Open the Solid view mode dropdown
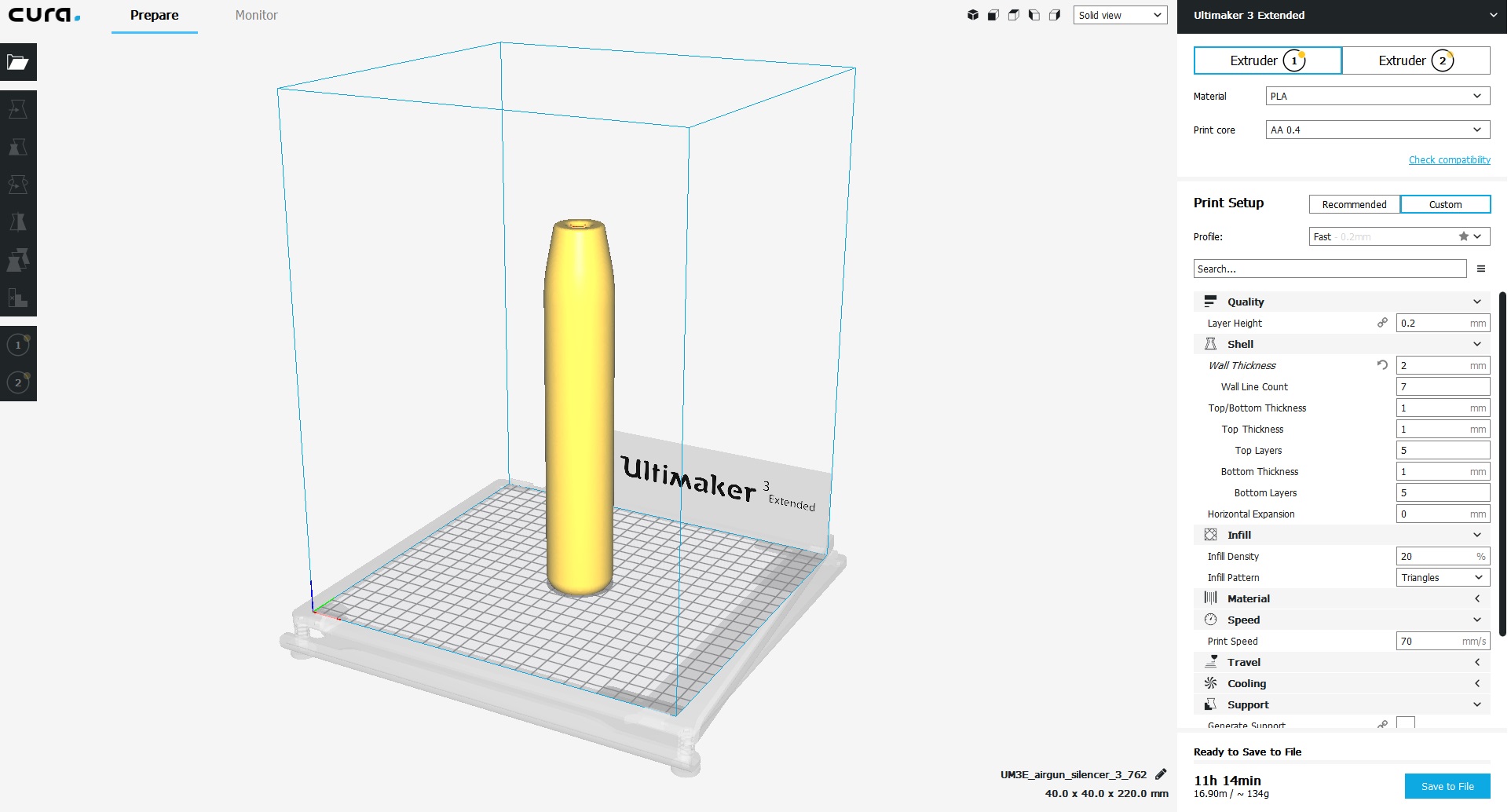 pos(1120,15)
